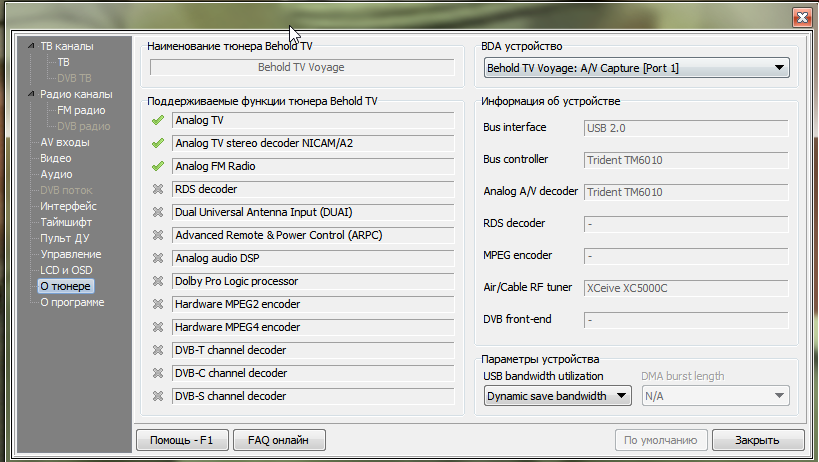Click the green checkmark beside Analog TV
819x462 pixels.
[157, 120]
